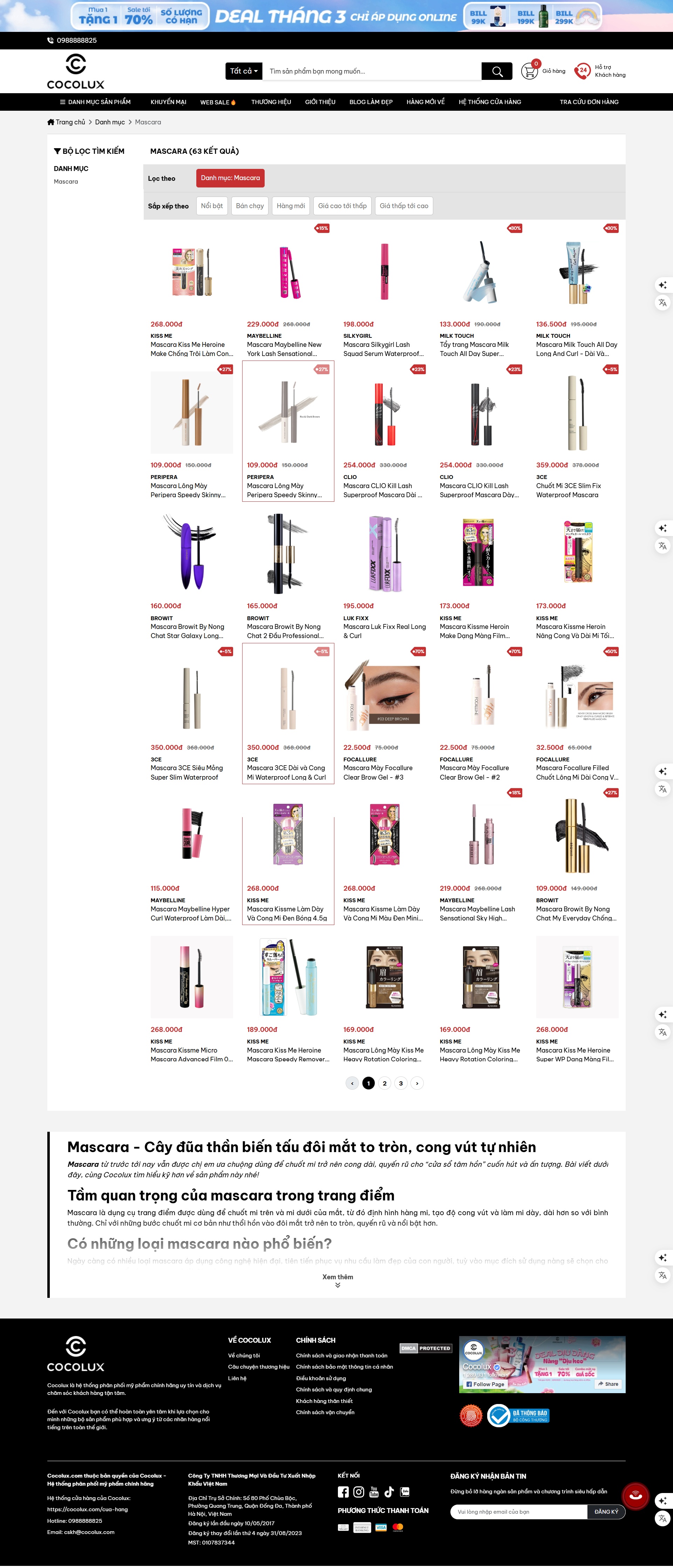Open the Blog làm đẹp menu item

[371, 102]
